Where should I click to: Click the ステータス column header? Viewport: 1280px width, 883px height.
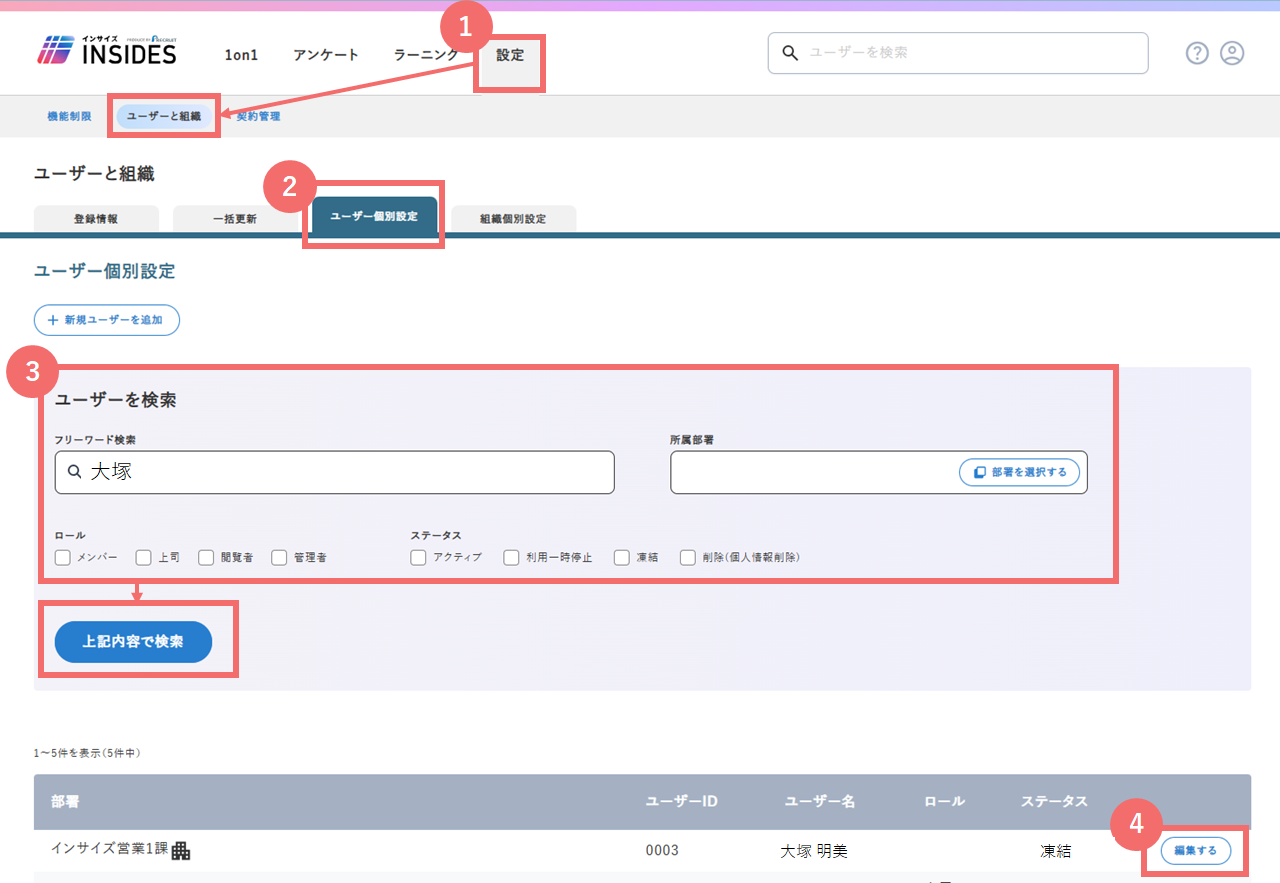pos(1054,802)
